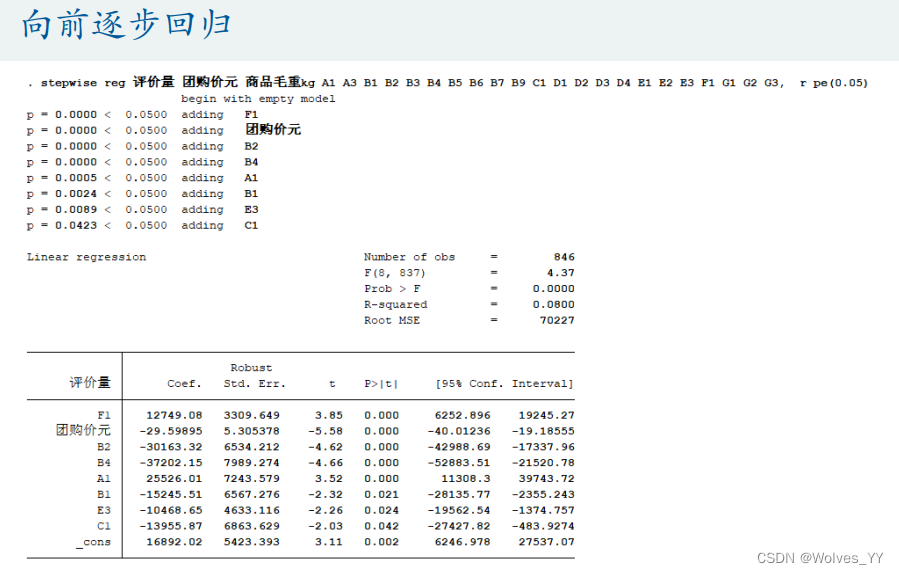Click the 'P>|t|' column header
This screenshot has height=574, width=899.
point(381,384)
